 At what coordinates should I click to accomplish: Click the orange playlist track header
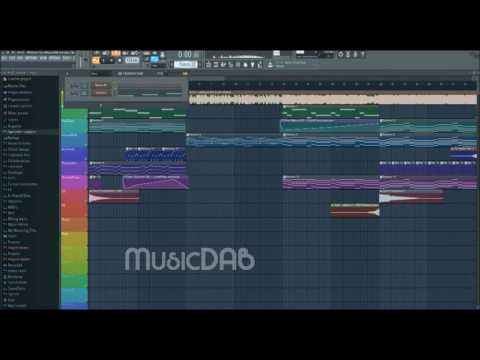74,224
